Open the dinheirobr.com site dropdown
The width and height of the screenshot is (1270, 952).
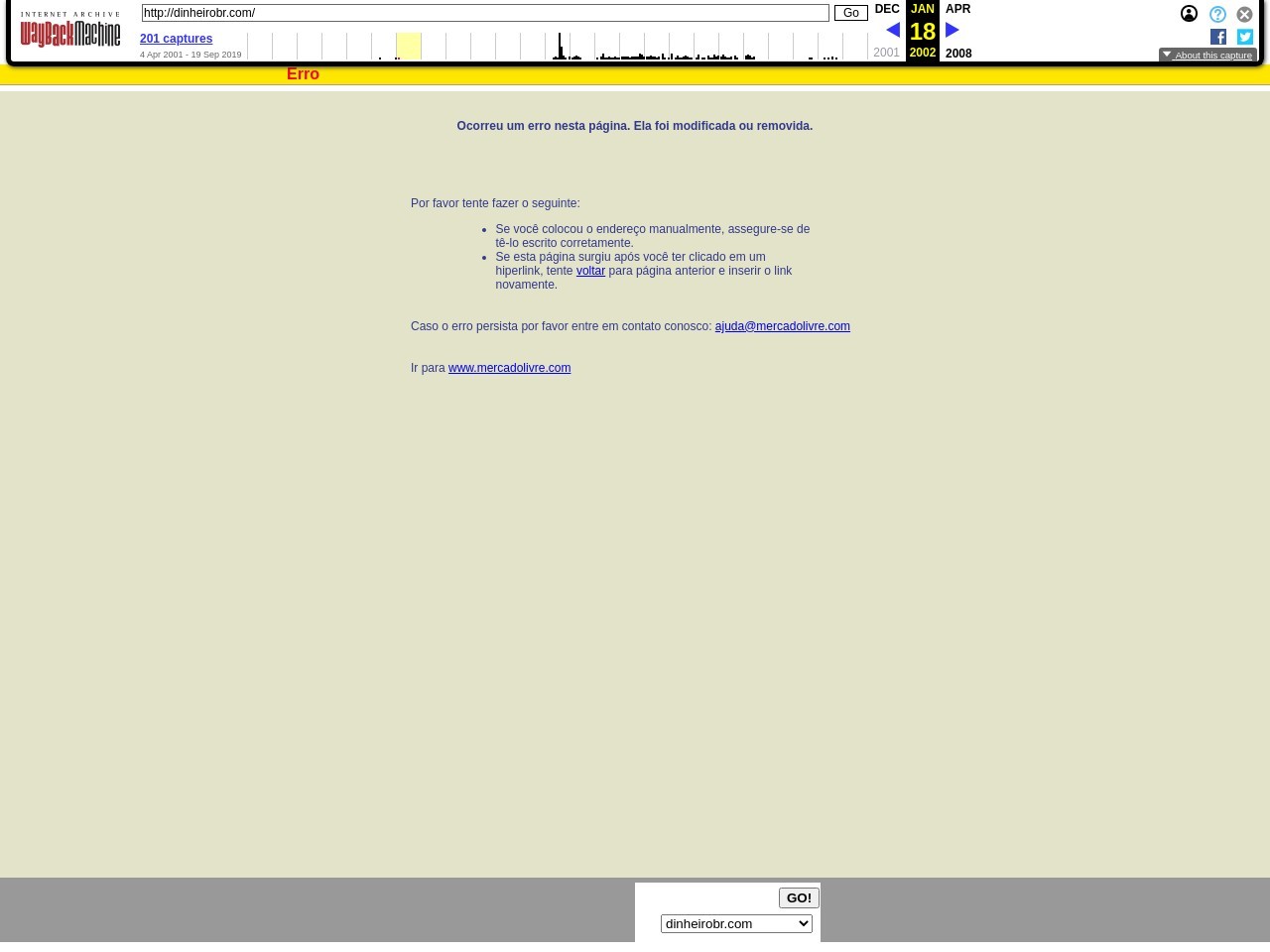[736, 923]
